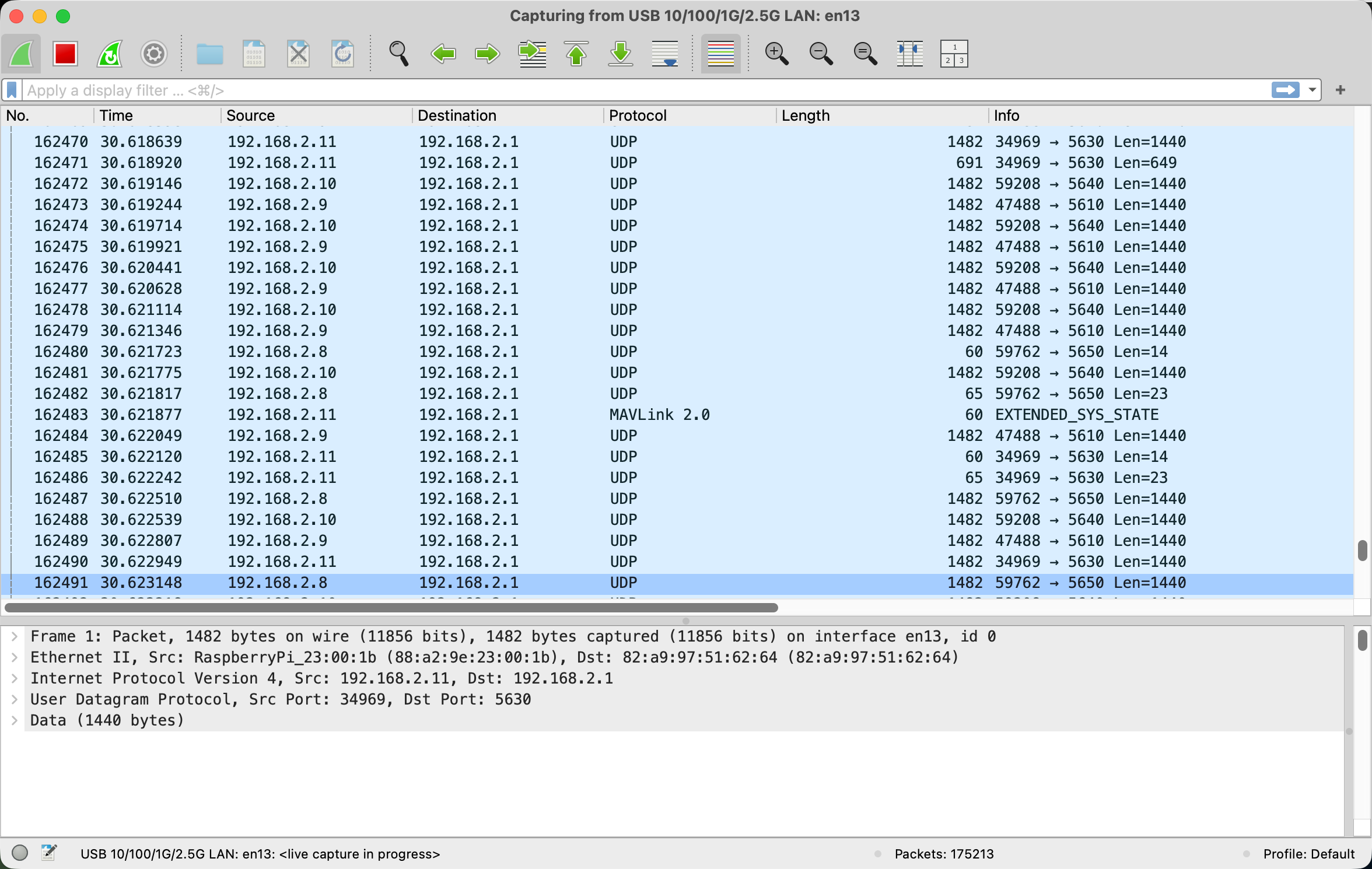The width and height of the screenshot is (1372, 869).
Task: Go to the first packet
Action: [x=576, y=54]
